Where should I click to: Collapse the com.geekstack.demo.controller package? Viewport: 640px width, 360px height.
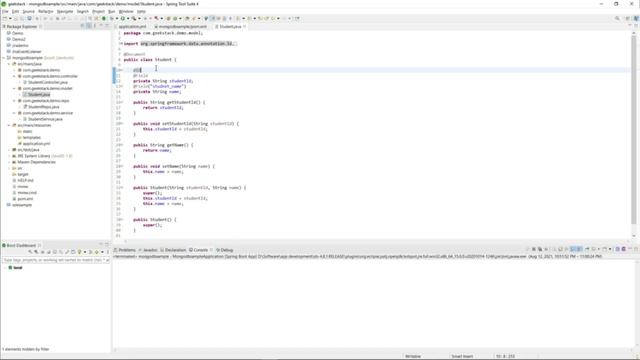point(15,76)
